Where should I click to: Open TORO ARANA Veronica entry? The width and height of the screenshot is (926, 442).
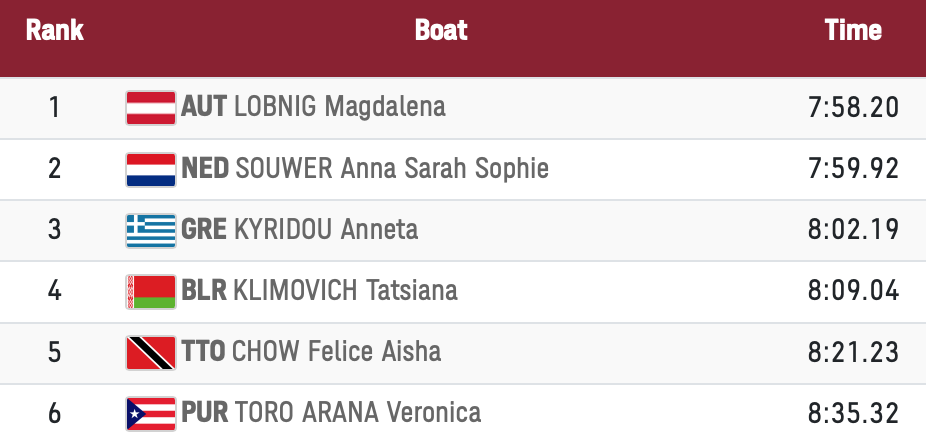357,412
